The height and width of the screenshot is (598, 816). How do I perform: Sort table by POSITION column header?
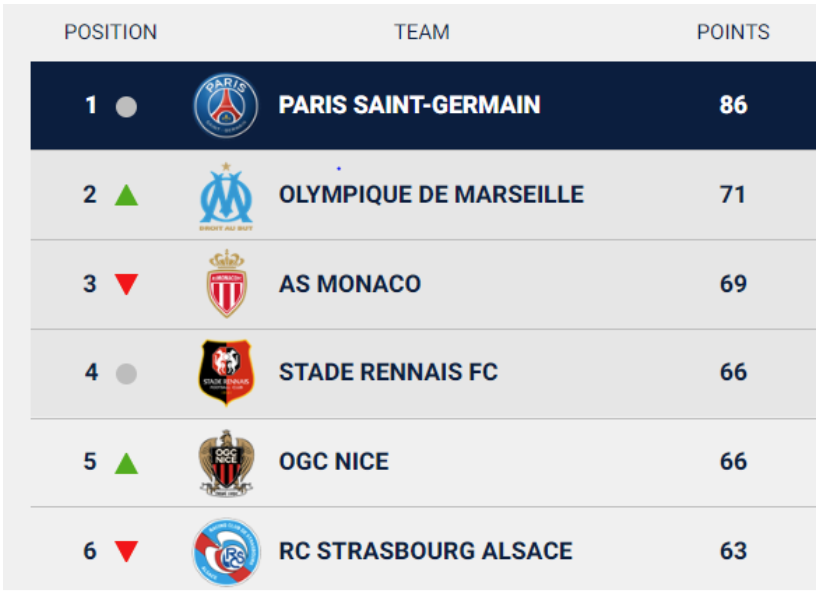(110, 32)
